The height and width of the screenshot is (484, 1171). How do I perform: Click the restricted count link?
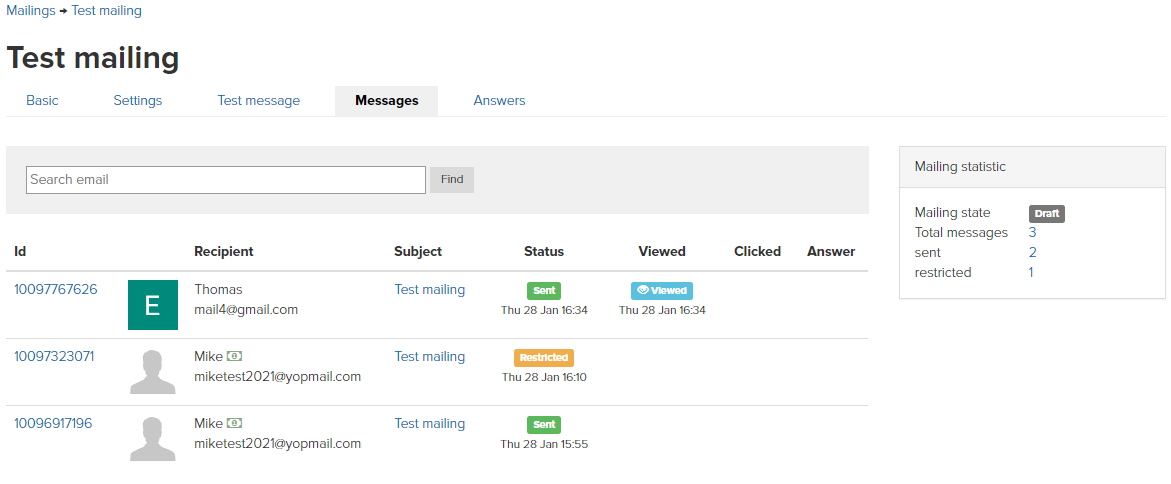pos(1031,273)
